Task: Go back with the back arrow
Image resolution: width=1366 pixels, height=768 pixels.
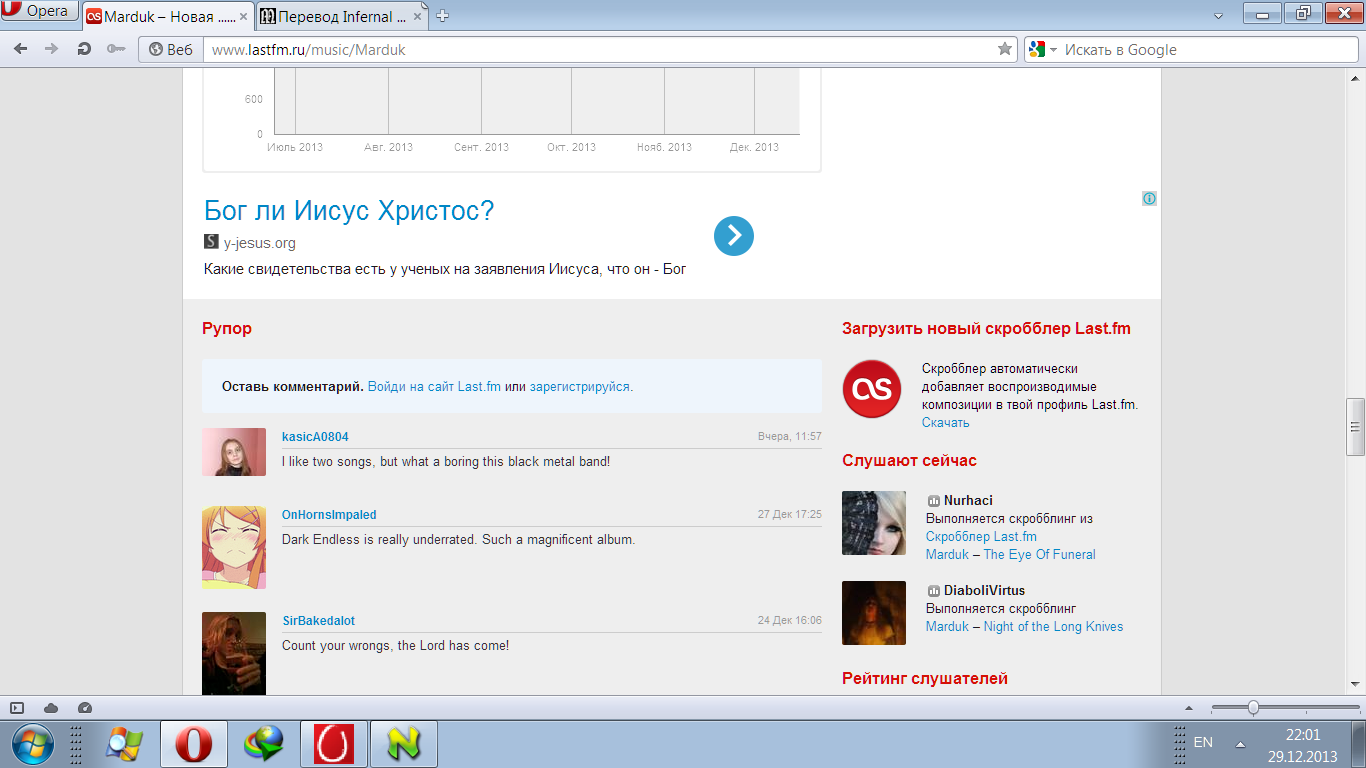Action: click(20, 49)
